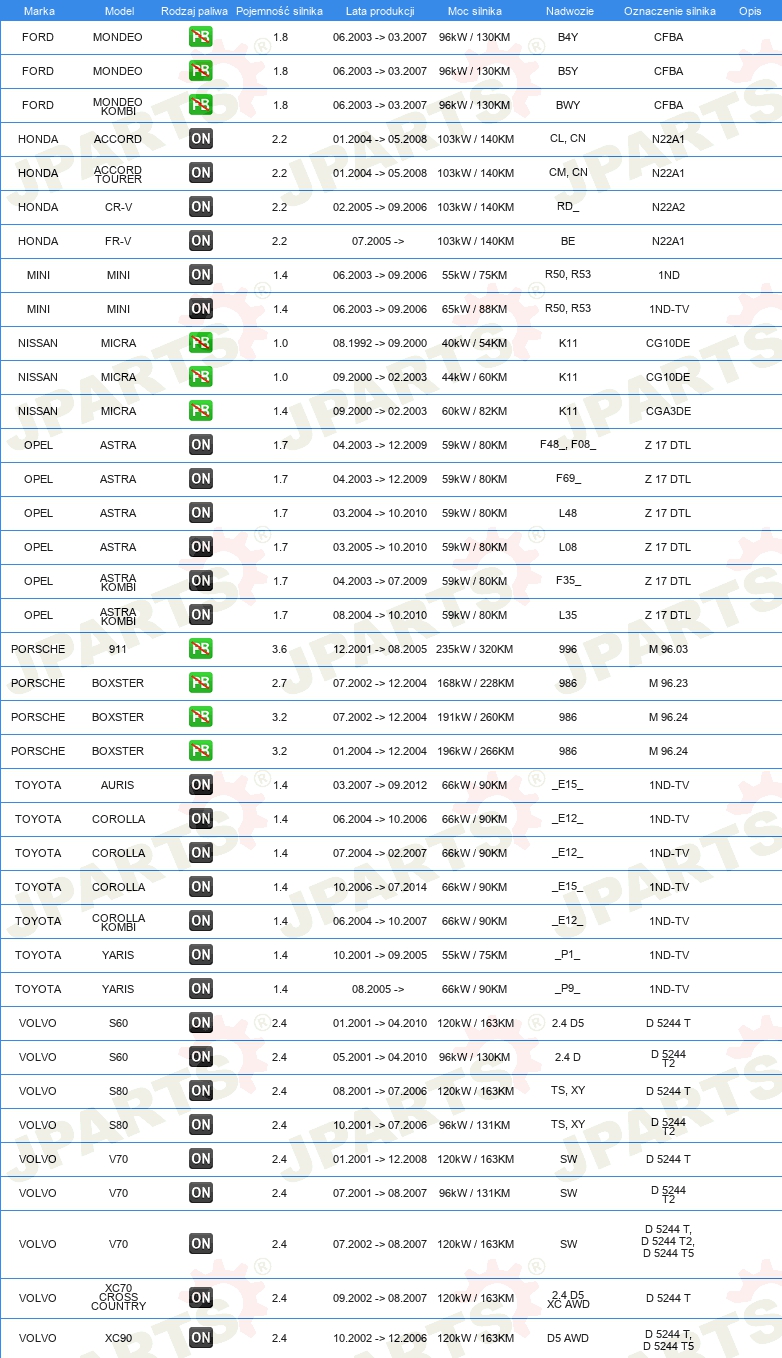Select the power value 191kW / 260KM
Viewport: 782px width, 1358px height.
point(475,717)
